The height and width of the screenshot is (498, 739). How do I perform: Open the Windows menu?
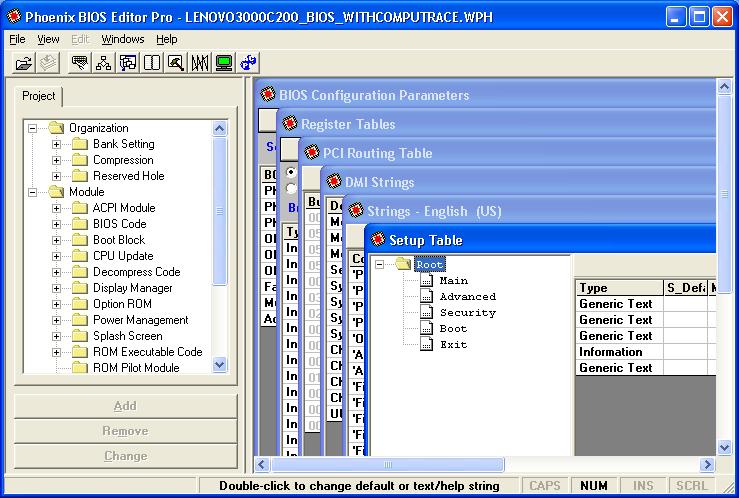pyautogui.click(x=123, y=39)
